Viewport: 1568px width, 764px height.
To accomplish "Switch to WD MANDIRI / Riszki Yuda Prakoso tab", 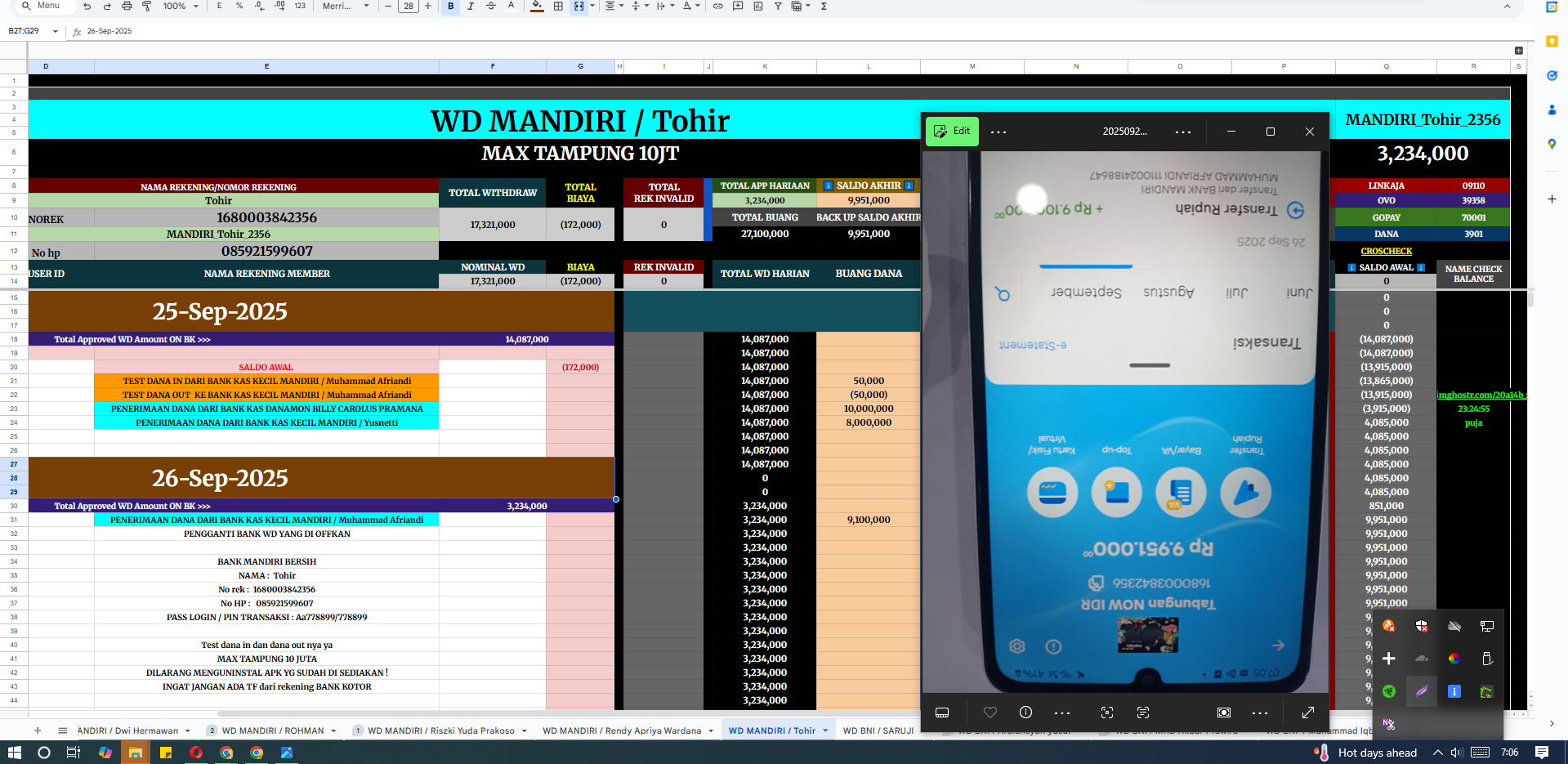I will 441,730.
